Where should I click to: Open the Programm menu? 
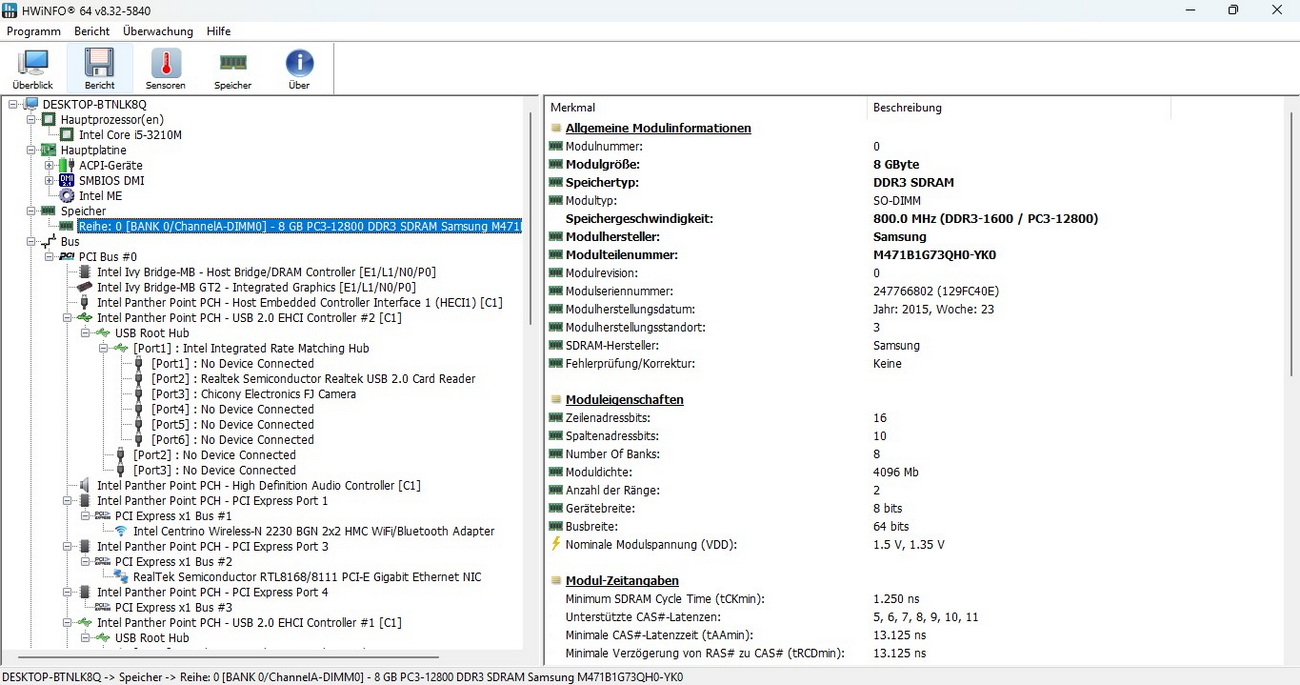(x=34, y=31)
